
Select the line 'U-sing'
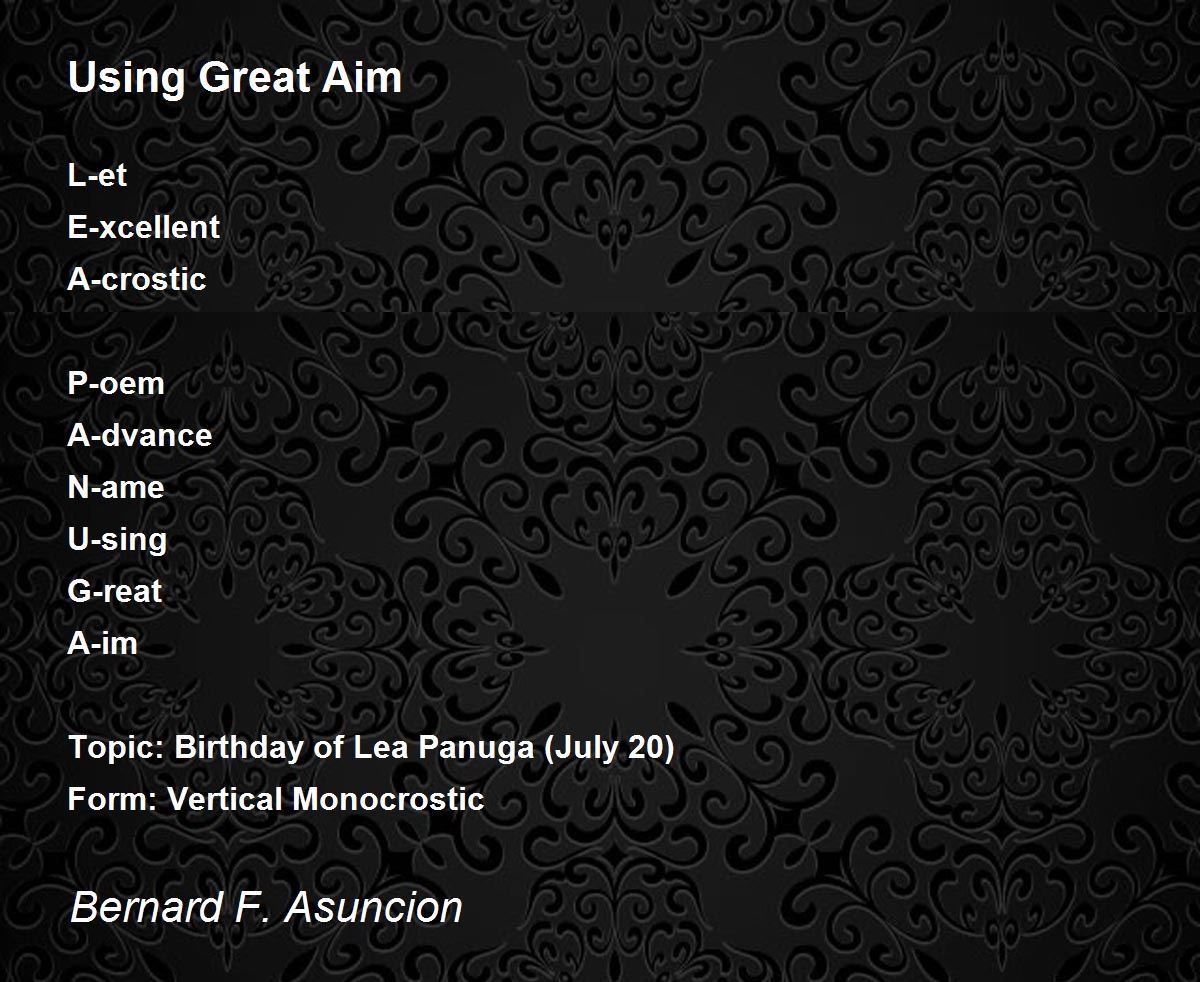(x=117, y=539)
